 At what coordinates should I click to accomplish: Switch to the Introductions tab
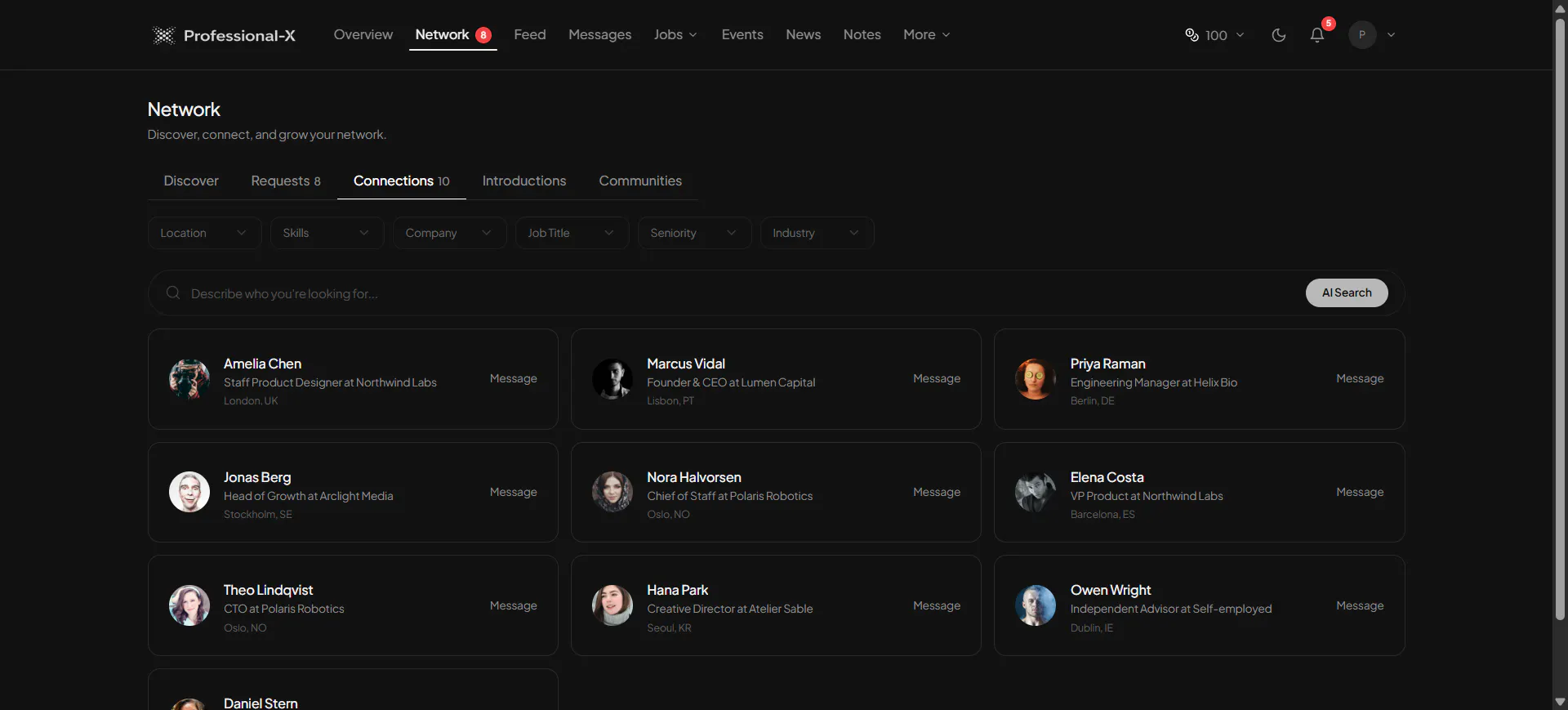(x=524, y=181)
